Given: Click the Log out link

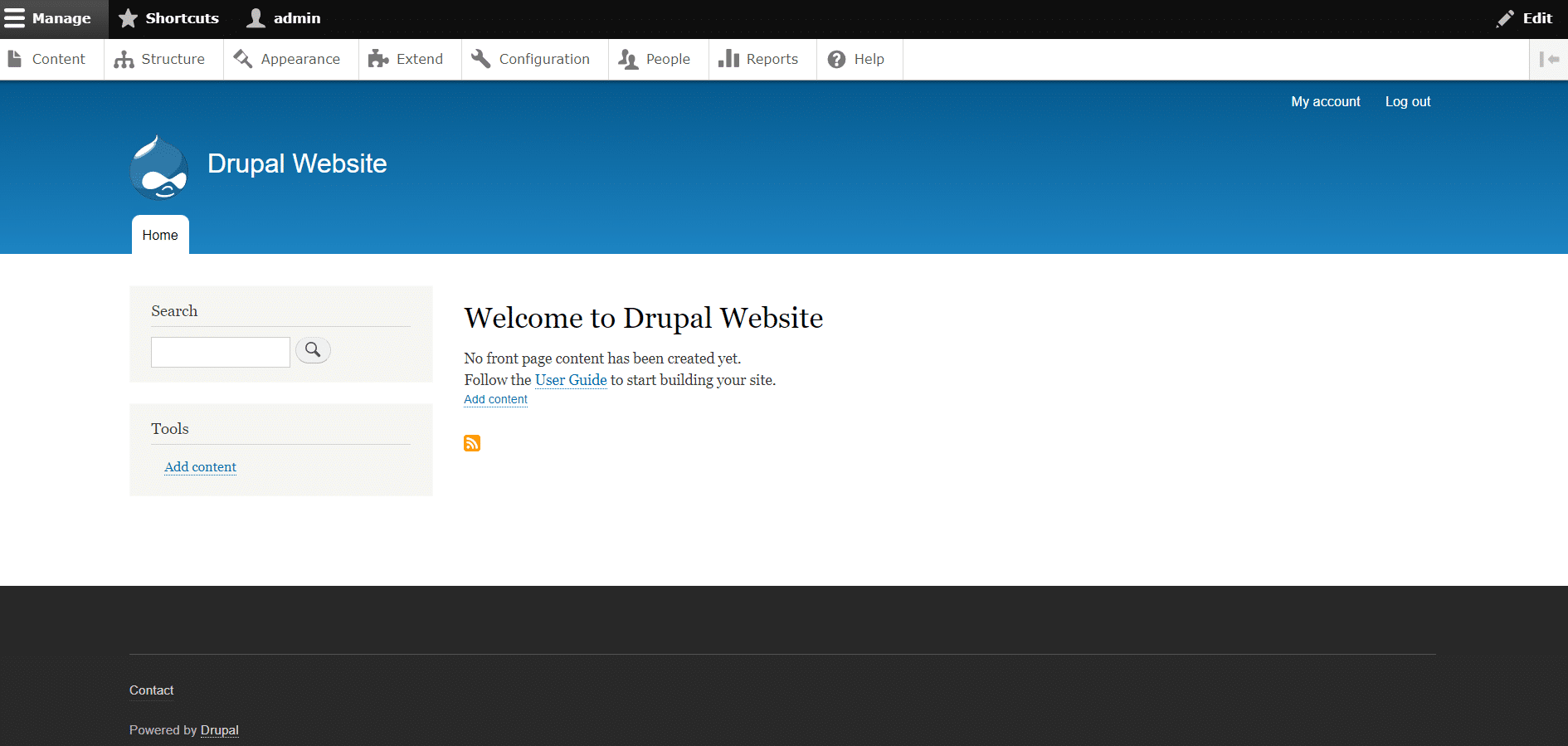Looking at the screenshot, I should click(1408, 101).
